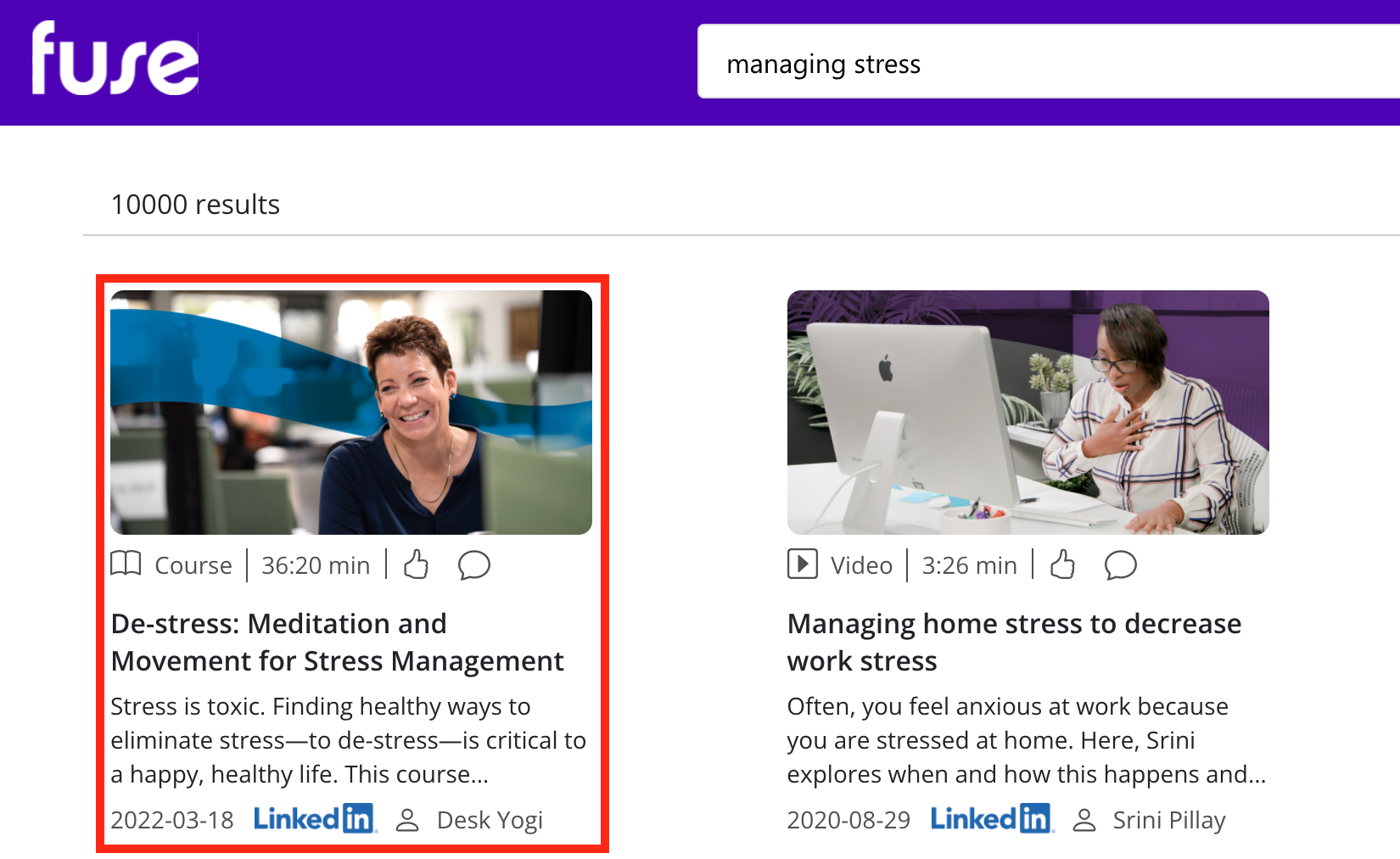Click LinkedIn logo under home stress video
1400x859 pixels.
point(992,819)
